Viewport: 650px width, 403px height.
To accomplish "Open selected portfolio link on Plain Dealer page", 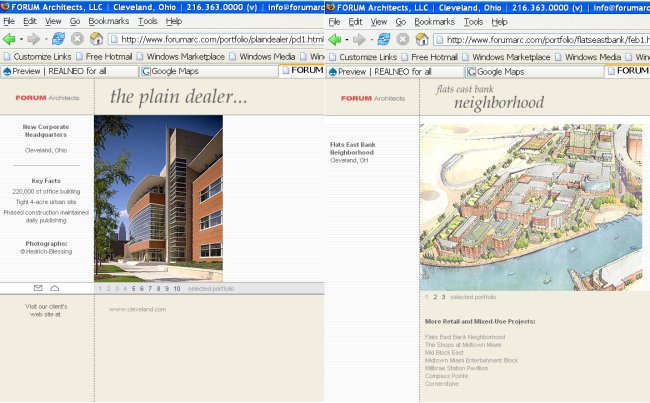I will pyautogui.click(x=211, y=289).
